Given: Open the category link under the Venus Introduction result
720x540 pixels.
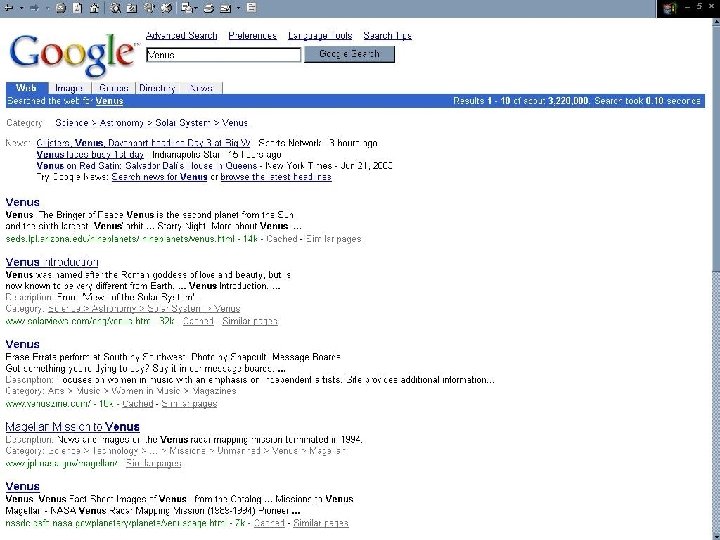Looking at the screenshot, I should pyautogui.click(x=144, y=309).
